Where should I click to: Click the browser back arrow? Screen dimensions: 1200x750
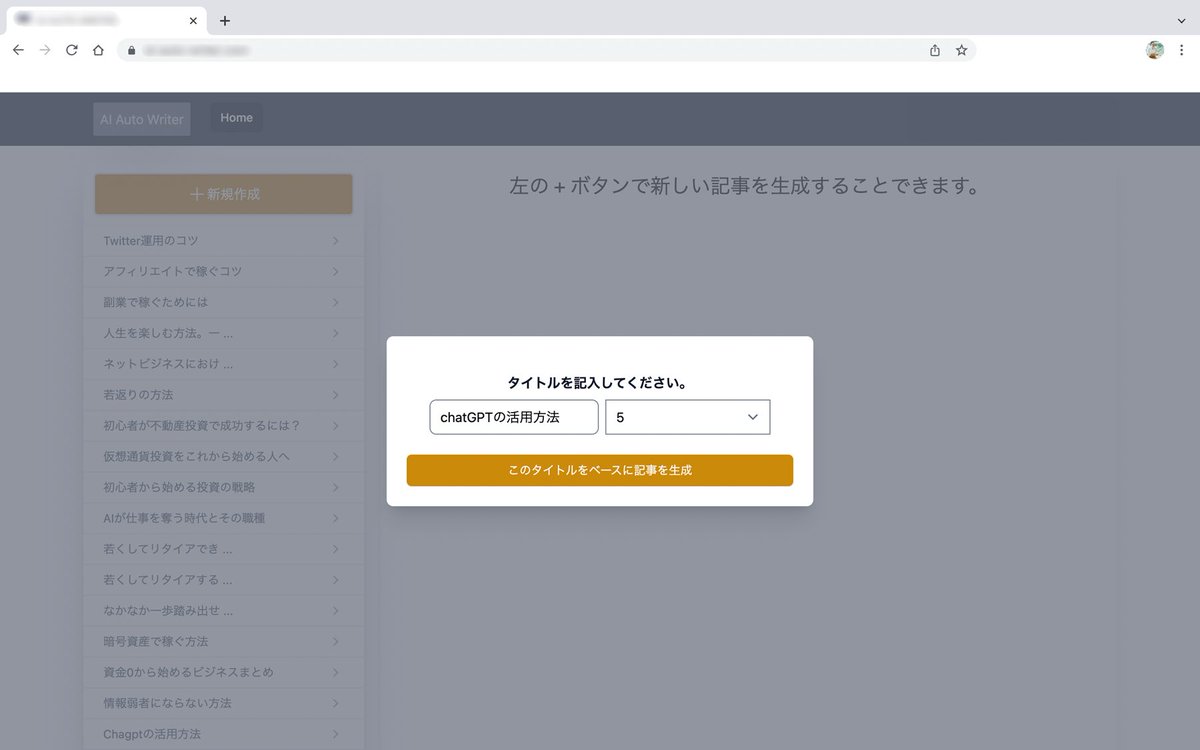point(18,50)
